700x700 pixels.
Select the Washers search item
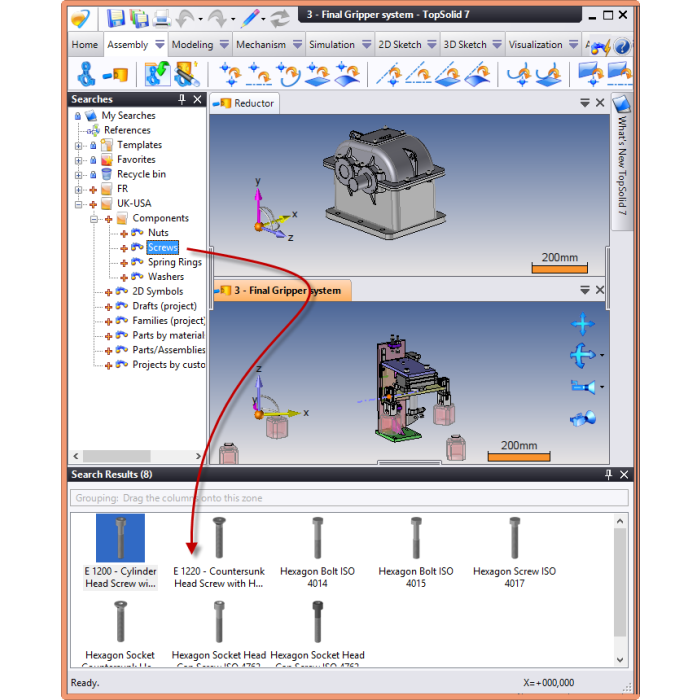tap(166, 277)
